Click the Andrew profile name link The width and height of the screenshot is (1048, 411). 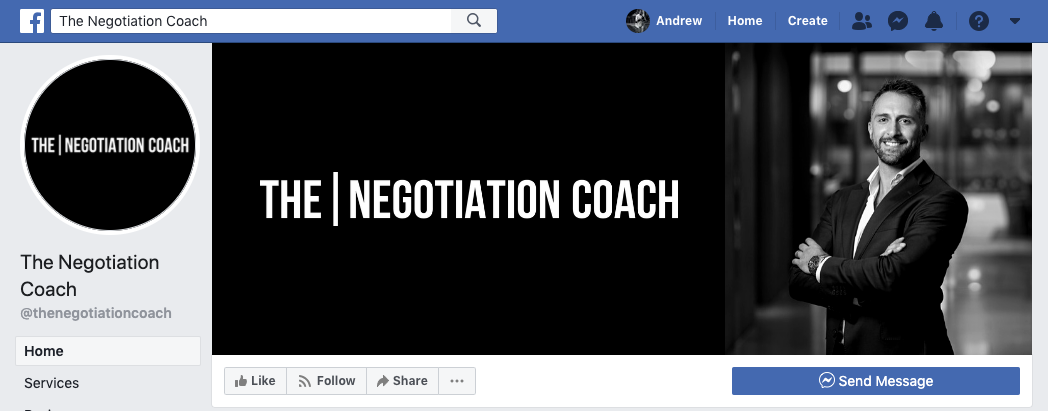pyautogui.click(x=679, y=21)
